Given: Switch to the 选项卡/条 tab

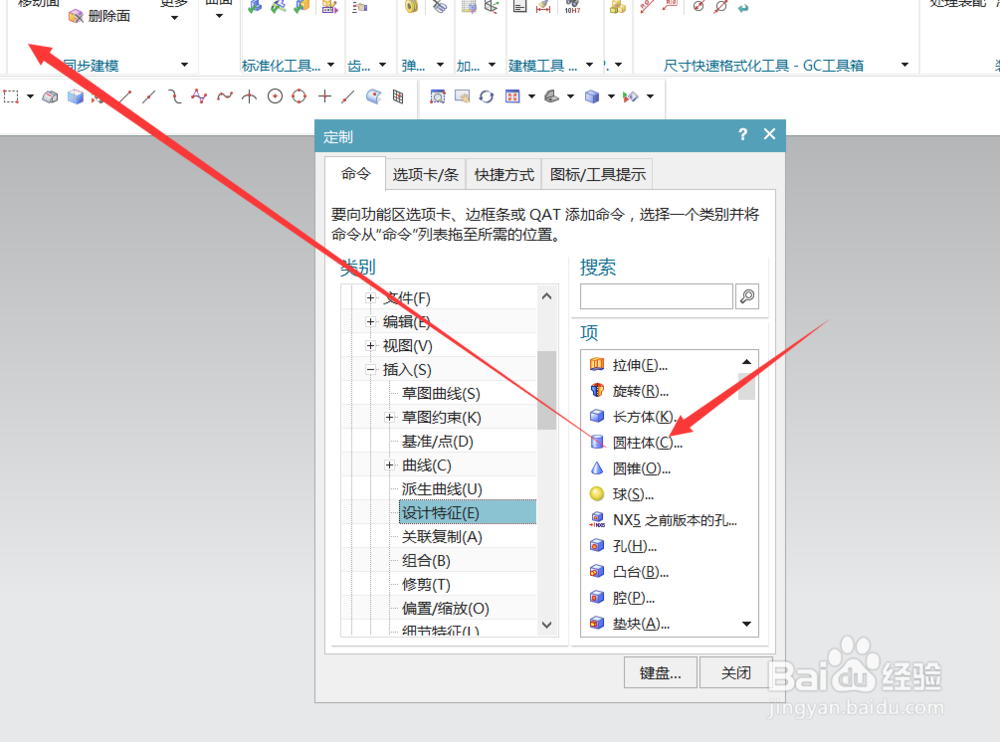Looking at the screenshot, I should tap(426, 174).
